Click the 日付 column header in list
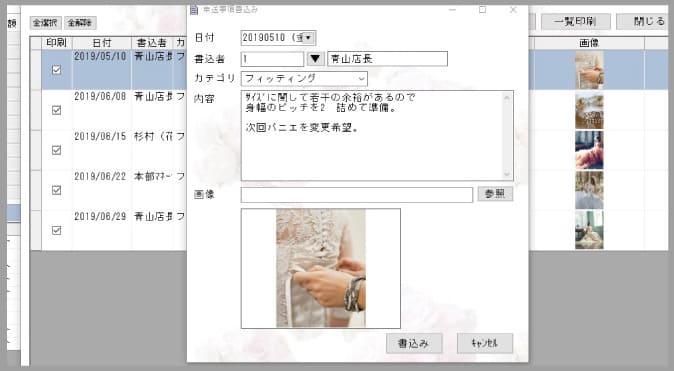The height and width of the screenshot is (371, 674). [x=102, y=43]
